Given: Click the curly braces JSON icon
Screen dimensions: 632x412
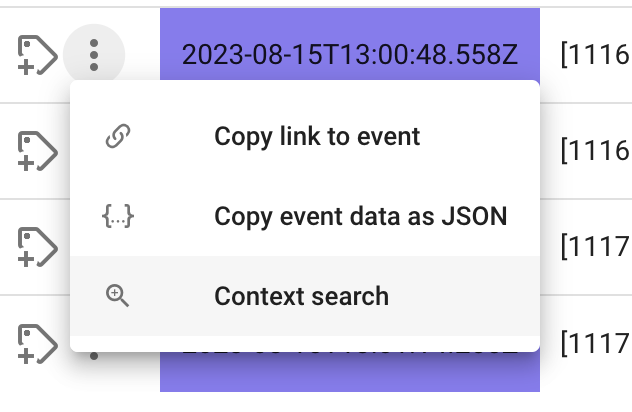Looking at the screenshot, I should pyautogui.click(x=118, y=216).
